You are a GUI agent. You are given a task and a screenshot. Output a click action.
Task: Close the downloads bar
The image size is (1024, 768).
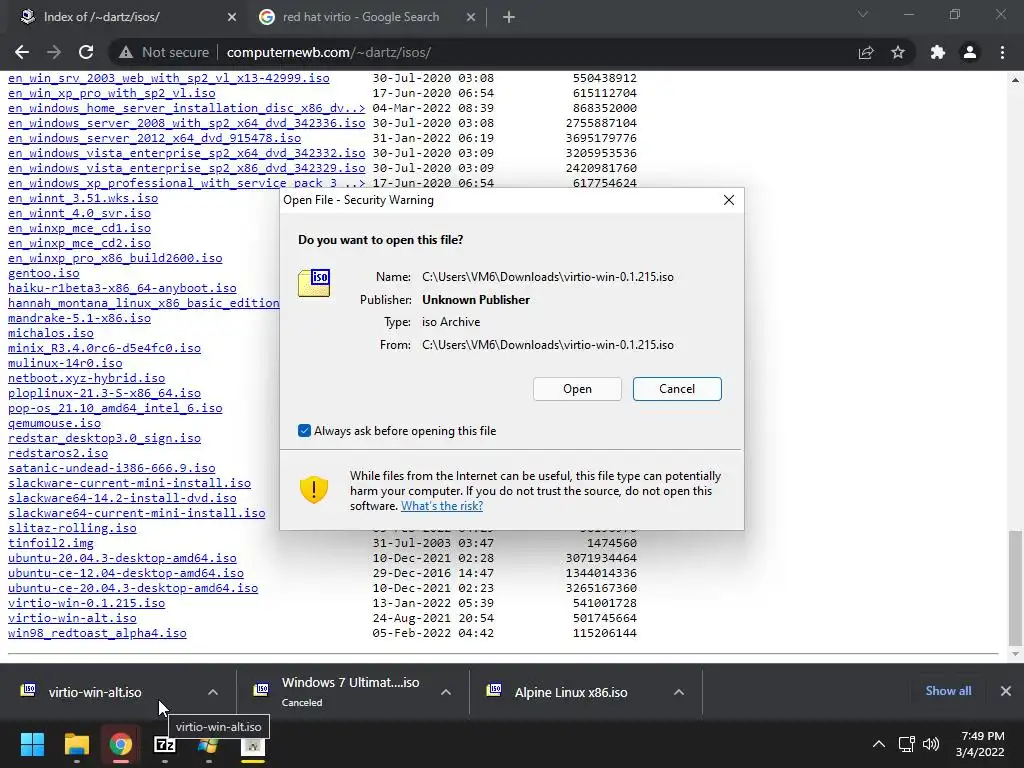click(1006, 691)
